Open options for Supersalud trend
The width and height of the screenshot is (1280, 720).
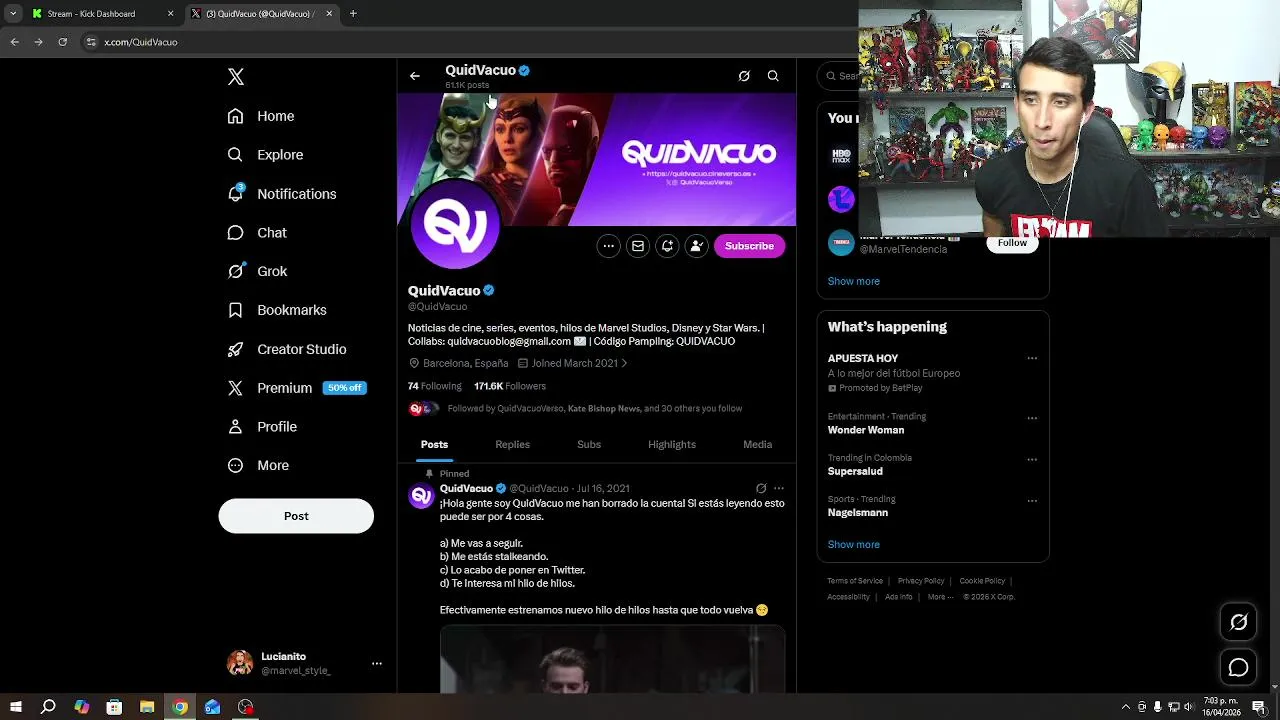[x=1032, y=460]
